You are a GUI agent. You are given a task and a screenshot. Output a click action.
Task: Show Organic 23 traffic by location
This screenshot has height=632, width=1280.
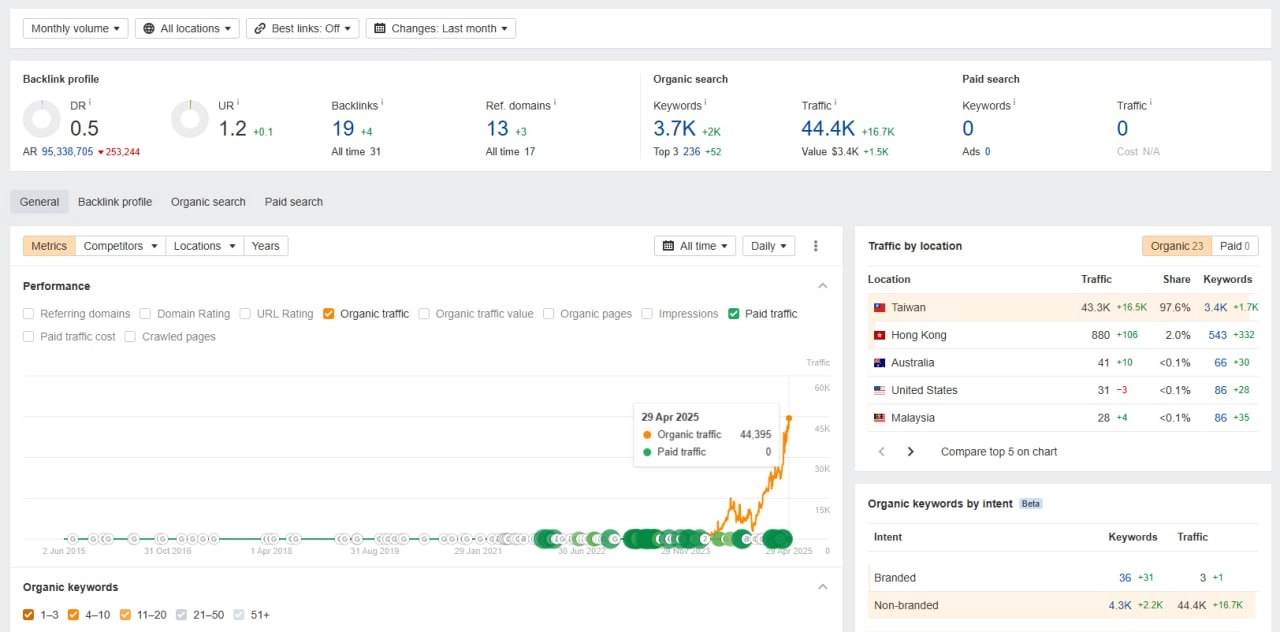click(x=1177, y=246)
